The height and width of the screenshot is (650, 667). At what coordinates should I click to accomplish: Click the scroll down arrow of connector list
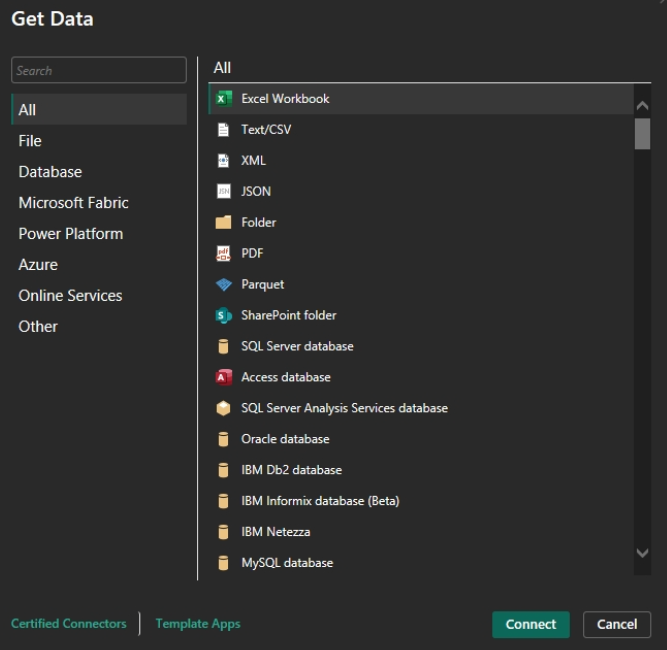click(x=642, y=553)
